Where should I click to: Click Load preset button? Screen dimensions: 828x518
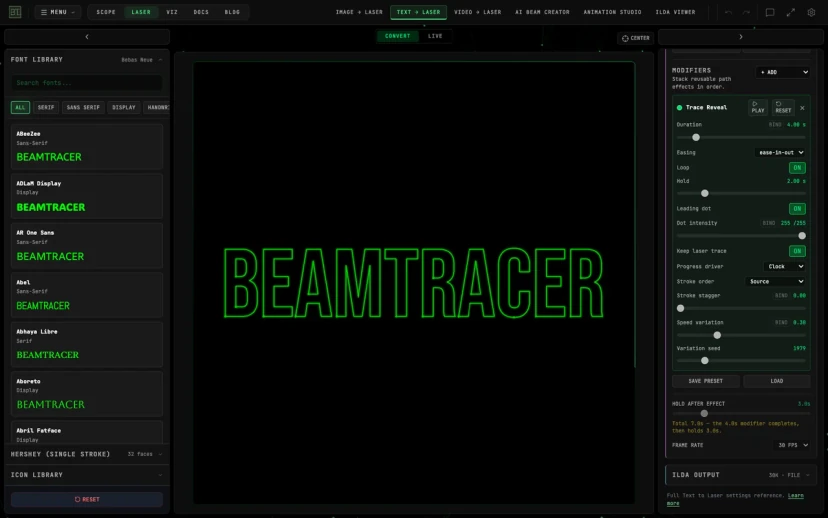[777, 381]
